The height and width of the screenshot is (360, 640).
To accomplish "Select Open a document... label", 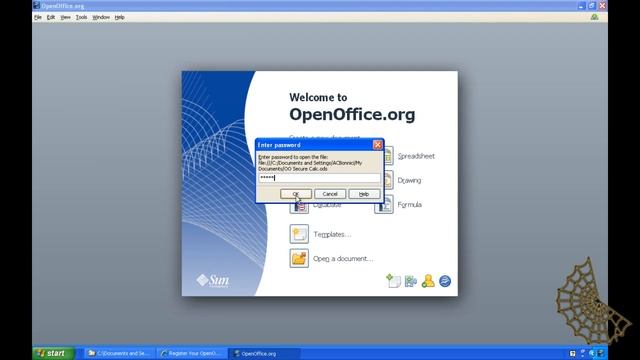I will (x=343, y=259).
